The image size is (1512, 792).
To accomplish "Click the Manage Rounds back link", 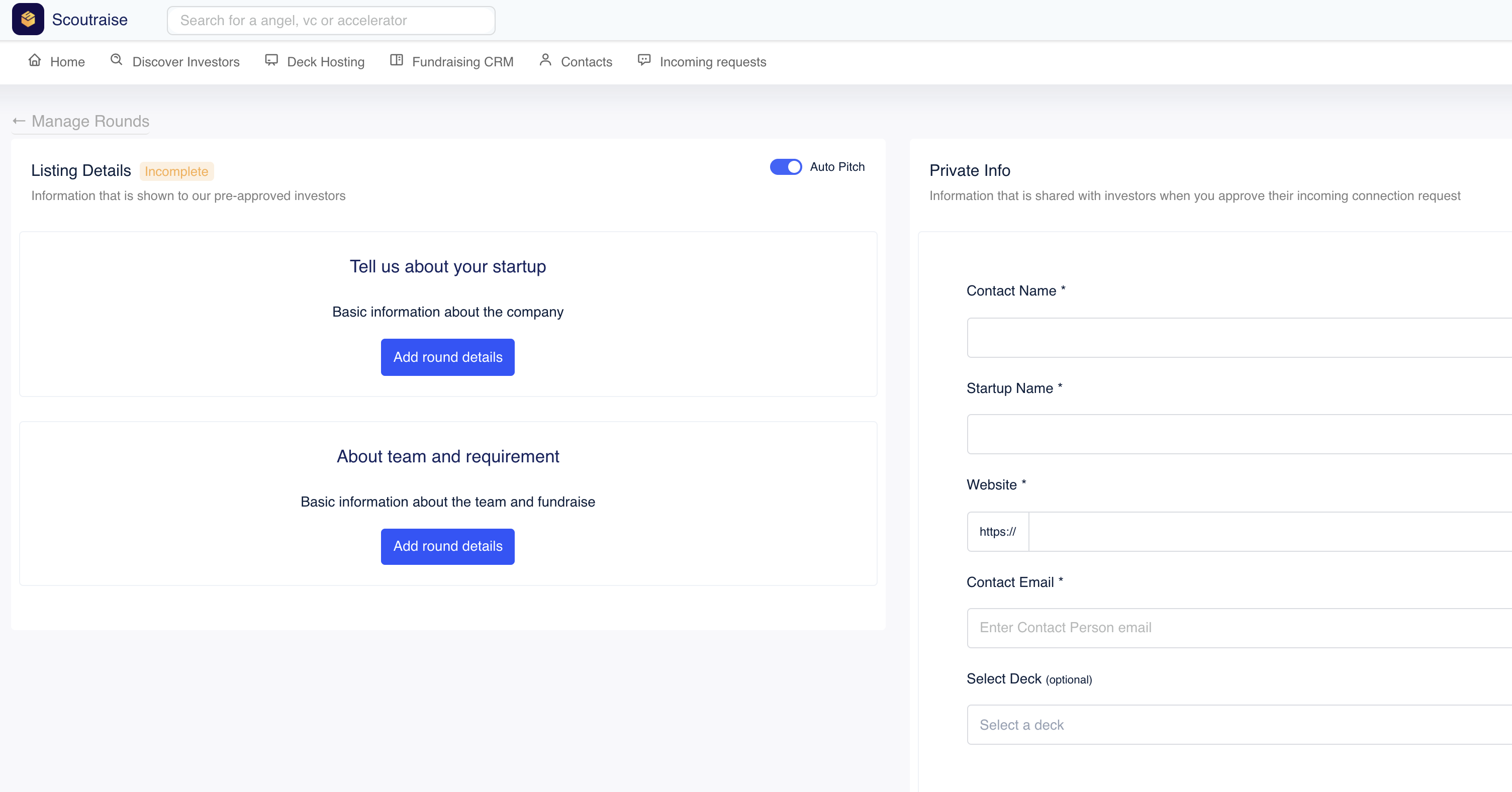I will tap(90, 122).
